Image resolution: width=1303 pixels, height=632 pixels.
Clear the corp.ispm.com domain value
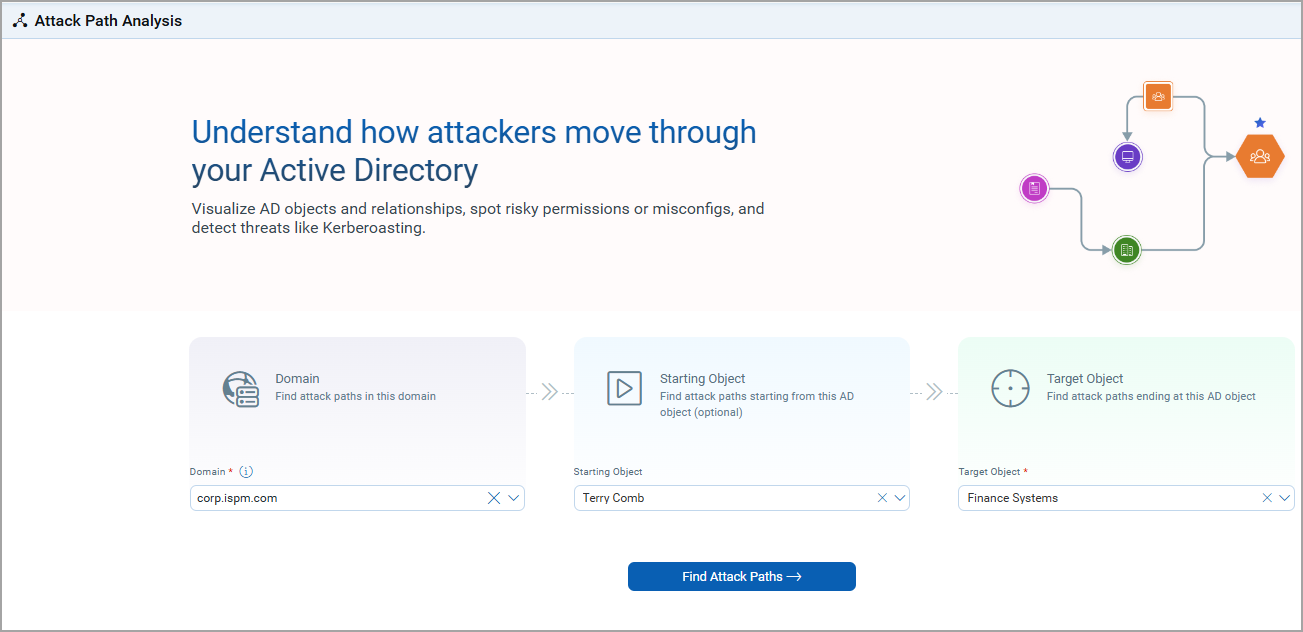(493, 497)
